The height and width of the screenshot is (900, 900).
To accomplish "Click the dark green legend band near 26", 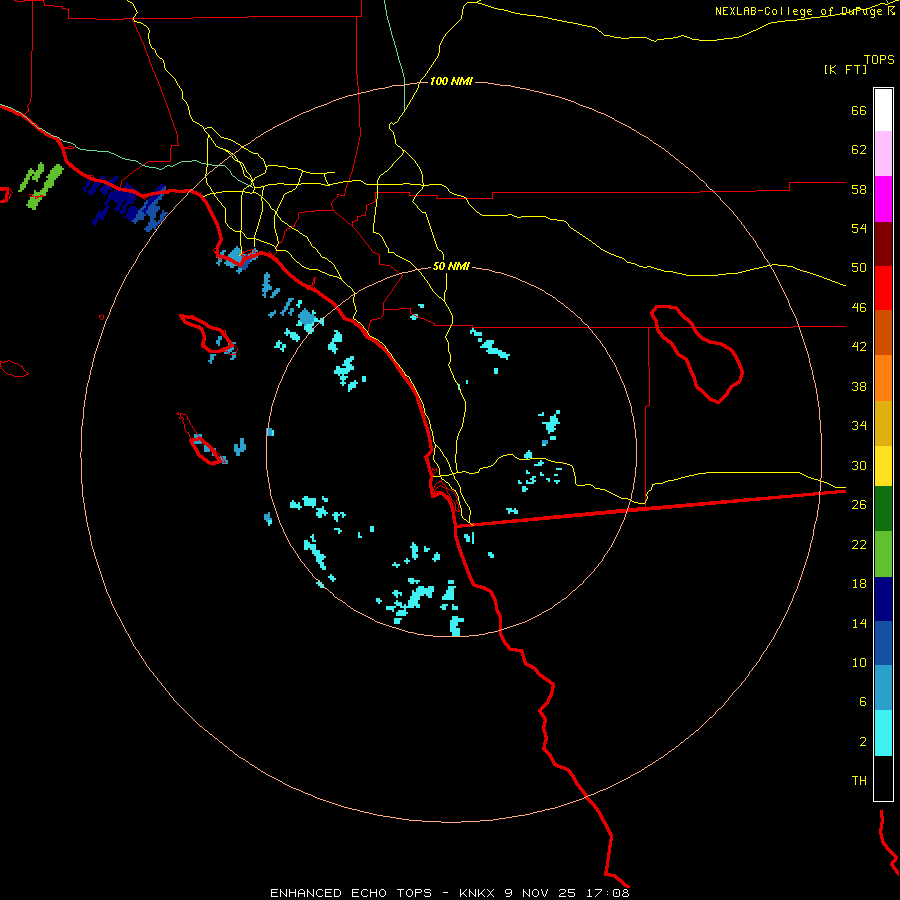I will click(883, 509).
